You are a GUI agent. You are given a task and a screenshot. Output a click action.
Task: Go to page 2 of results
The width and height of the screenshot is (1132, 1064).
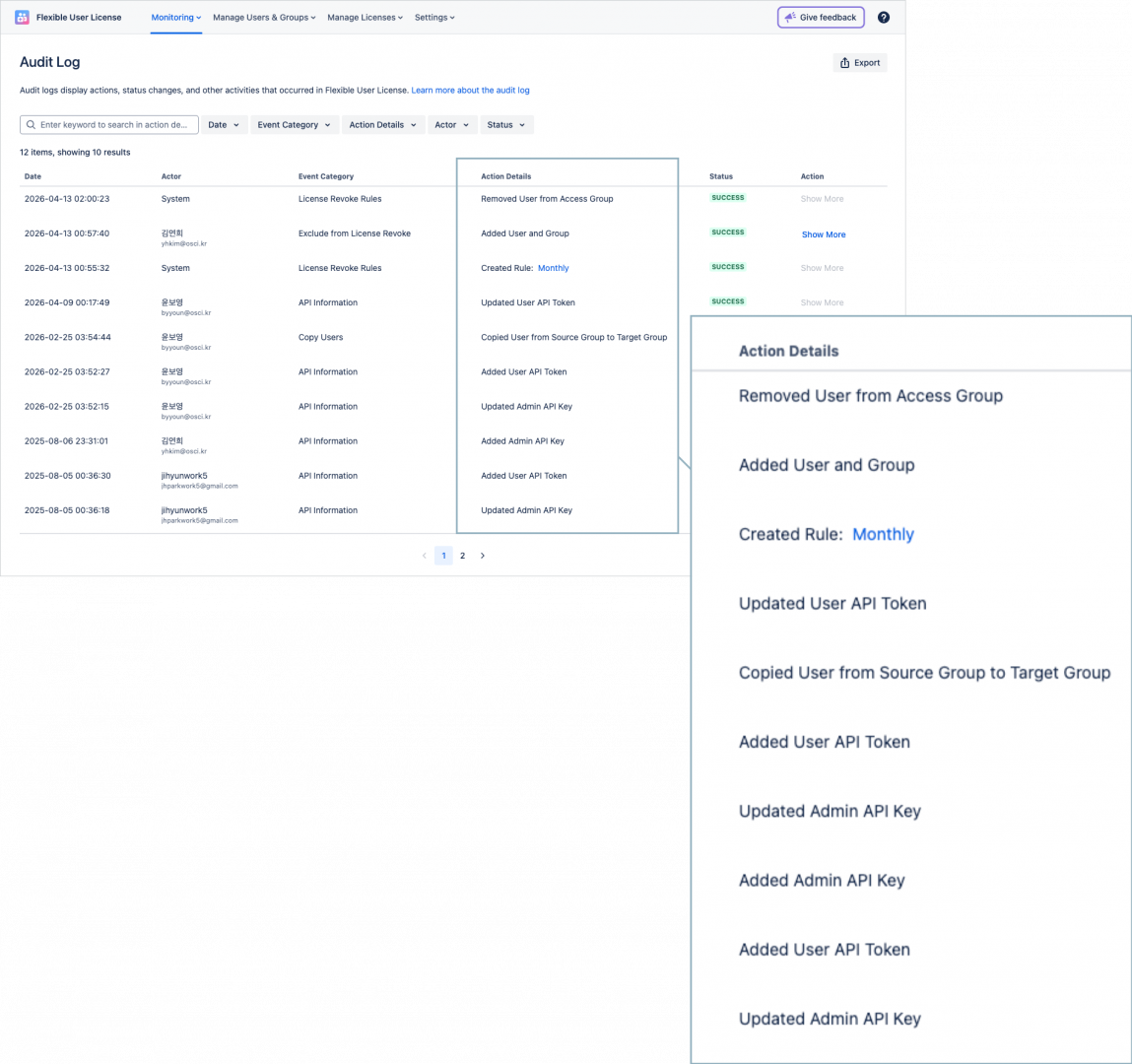[x=462, y=556]
